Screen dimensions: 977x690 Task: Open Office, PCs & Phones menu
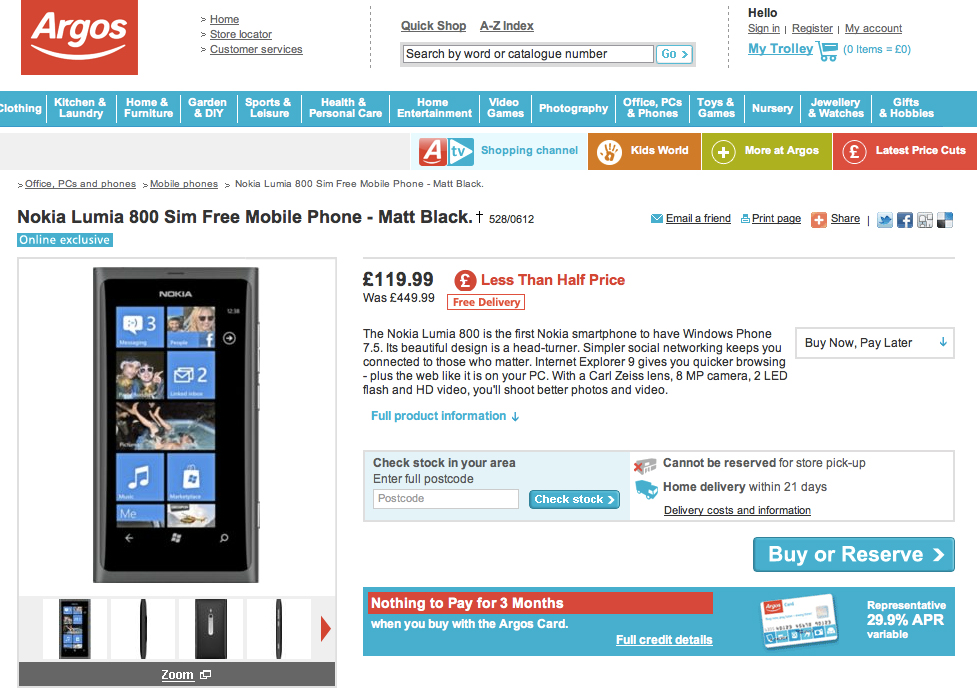652,108
